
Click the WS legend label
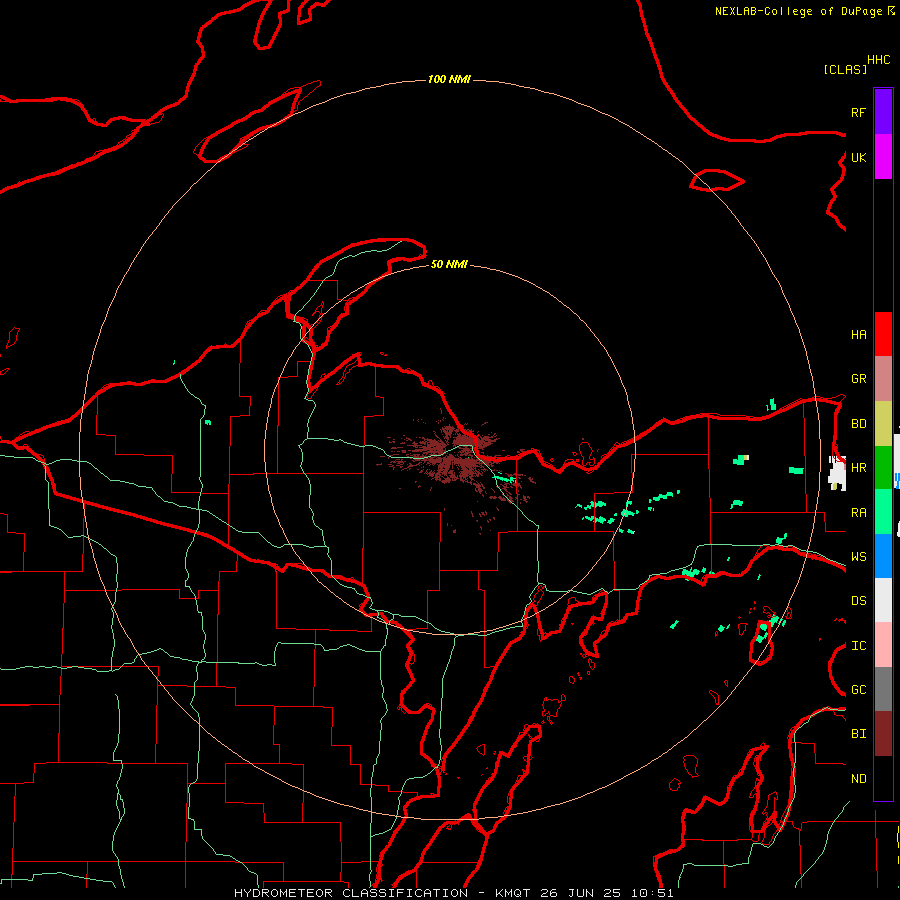[858, 557]
